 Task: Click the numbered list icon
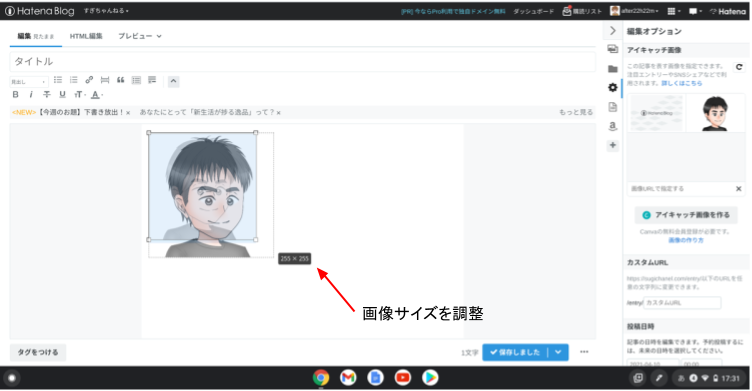pos(73,80)
